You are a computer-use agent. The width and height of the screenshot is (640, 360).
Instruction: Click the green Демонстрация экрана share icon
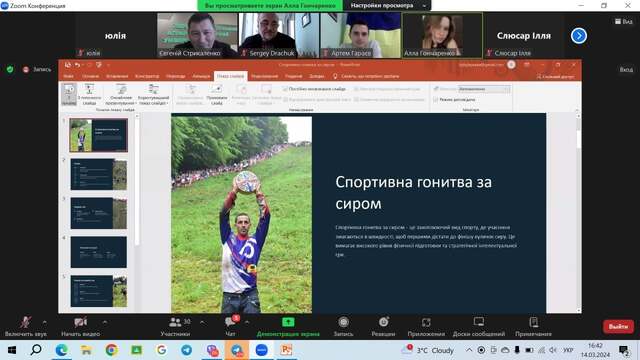pyautogui.click(x=288, y=322)
